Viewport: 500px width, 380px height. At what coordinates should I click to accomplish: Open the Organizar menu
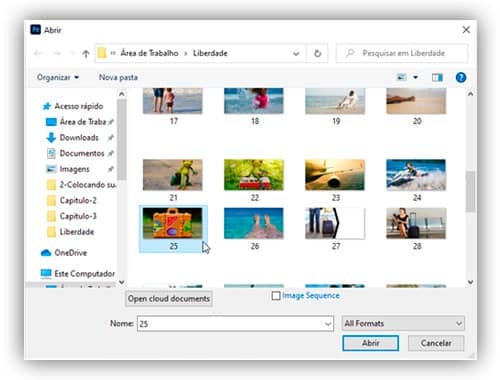click(58, 77)
